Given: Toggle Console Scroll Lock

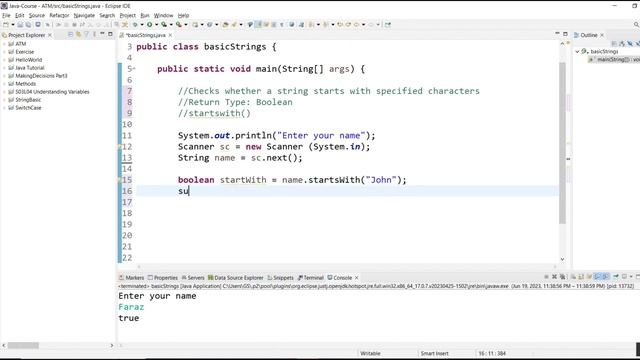Looking at the screenshot, I should pyautogui.click(x=580, y=277).
